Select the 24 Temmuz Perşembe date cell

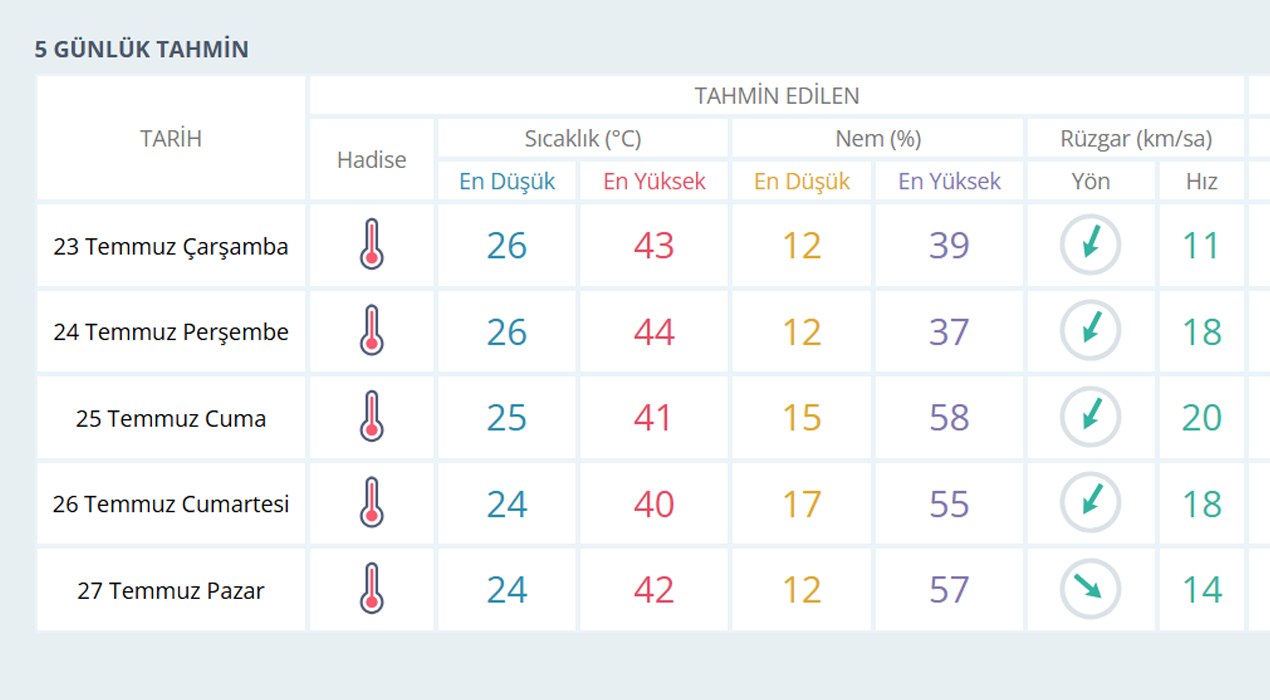tap(171, 332)
